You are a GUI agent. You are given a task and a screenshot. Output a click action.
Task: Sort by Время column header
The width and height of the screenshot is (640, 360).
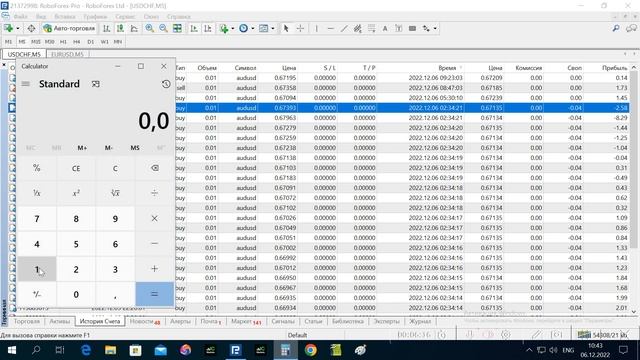click(x=448, y=68)
